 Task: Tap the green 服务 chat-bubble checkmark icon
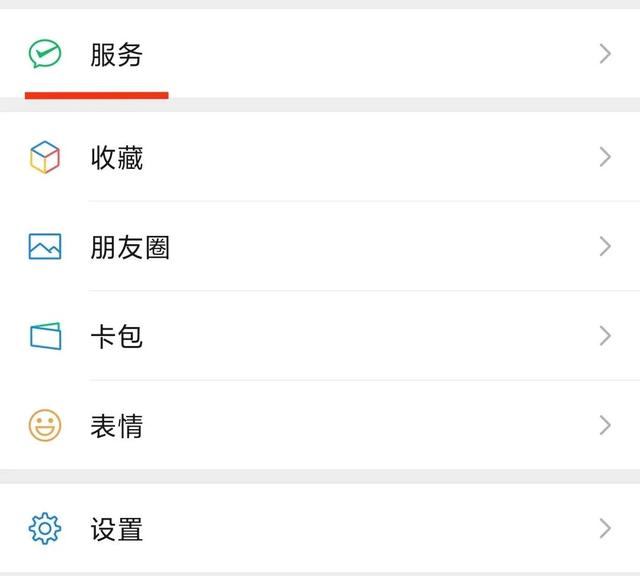pyautogui.click(x=45, y=54)
